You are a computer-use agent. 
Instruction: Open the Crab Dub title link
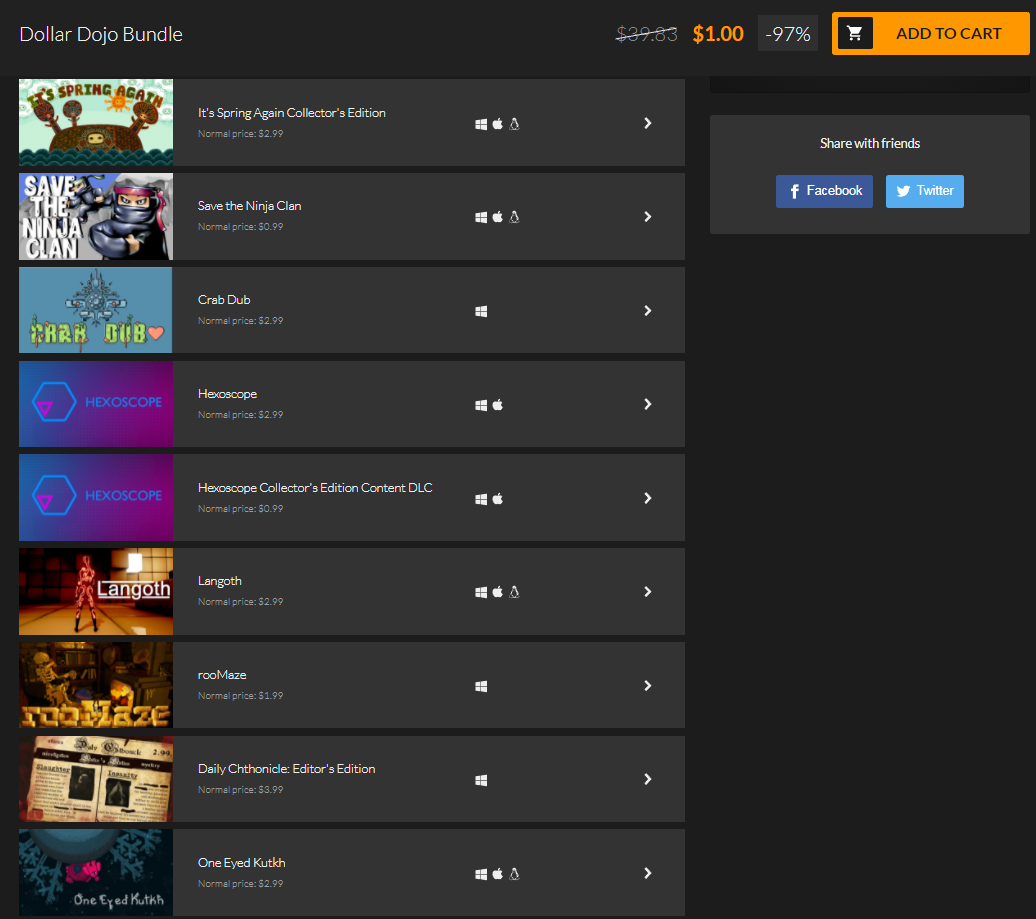[x=224, y=300]
